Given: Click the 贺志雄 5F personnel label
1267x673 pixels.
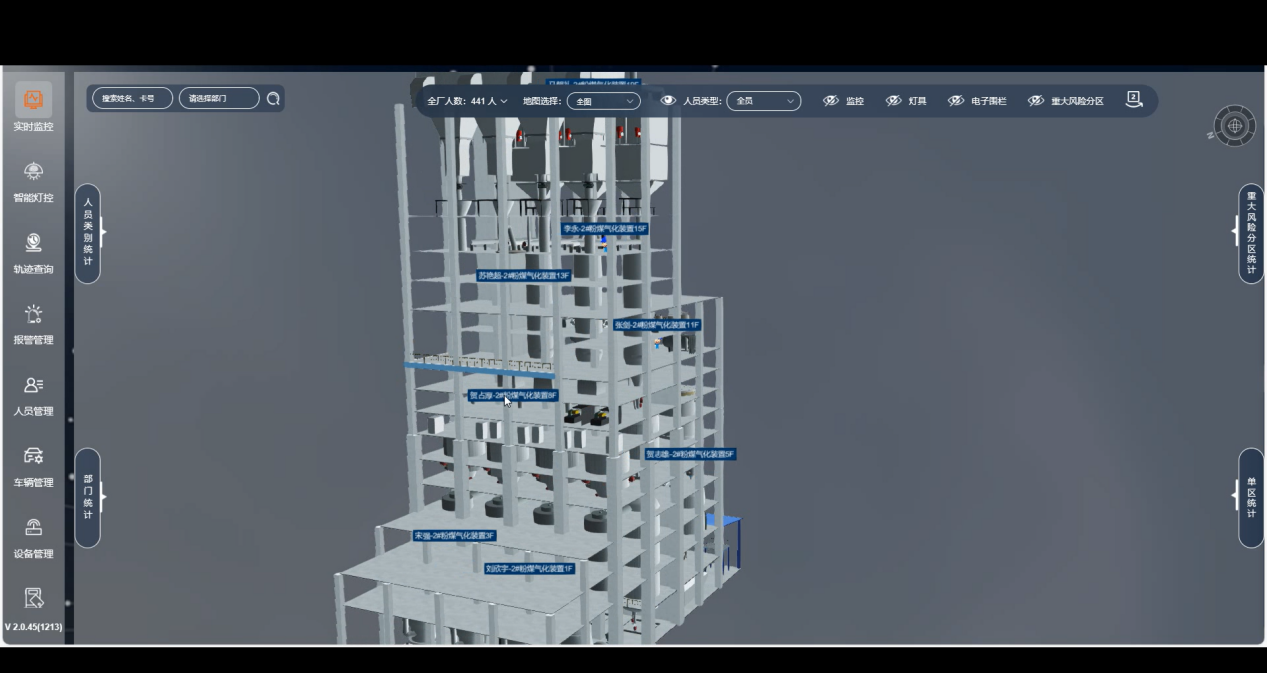Looking at the screenshot, I should (x=690, y=454).
